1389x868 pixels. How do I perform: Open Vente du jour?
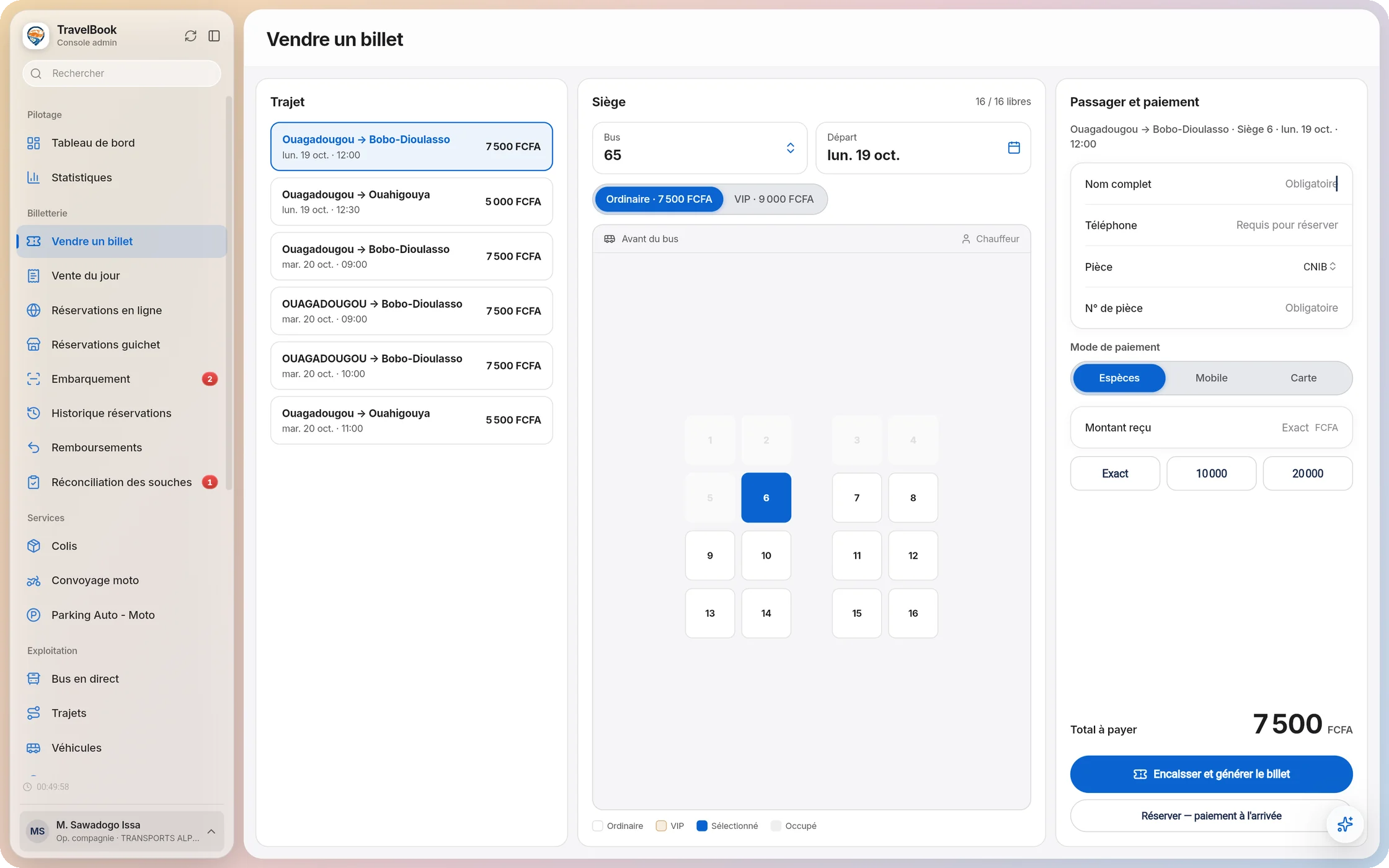pyautogui.click(x=122, y=275)
